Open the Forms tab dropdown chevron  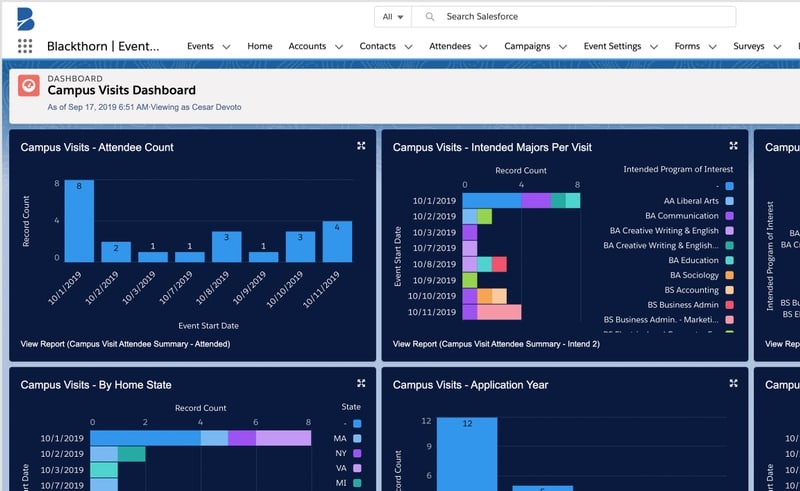click(x=713, y=46)
